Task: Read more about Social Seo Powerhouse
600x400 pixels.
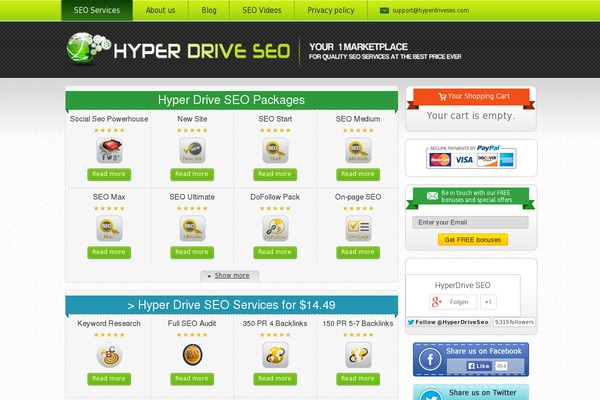Action: click(x=109, y=174)
